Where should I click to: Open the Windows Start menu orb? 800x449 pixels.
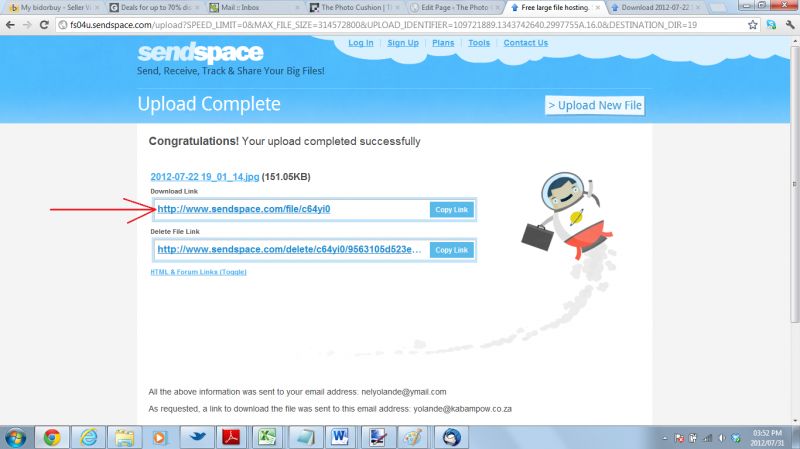point(15,437)
